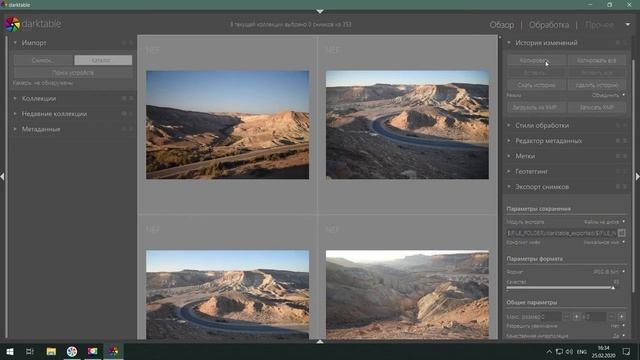Expand the Метки module

(x=509, y=156)
